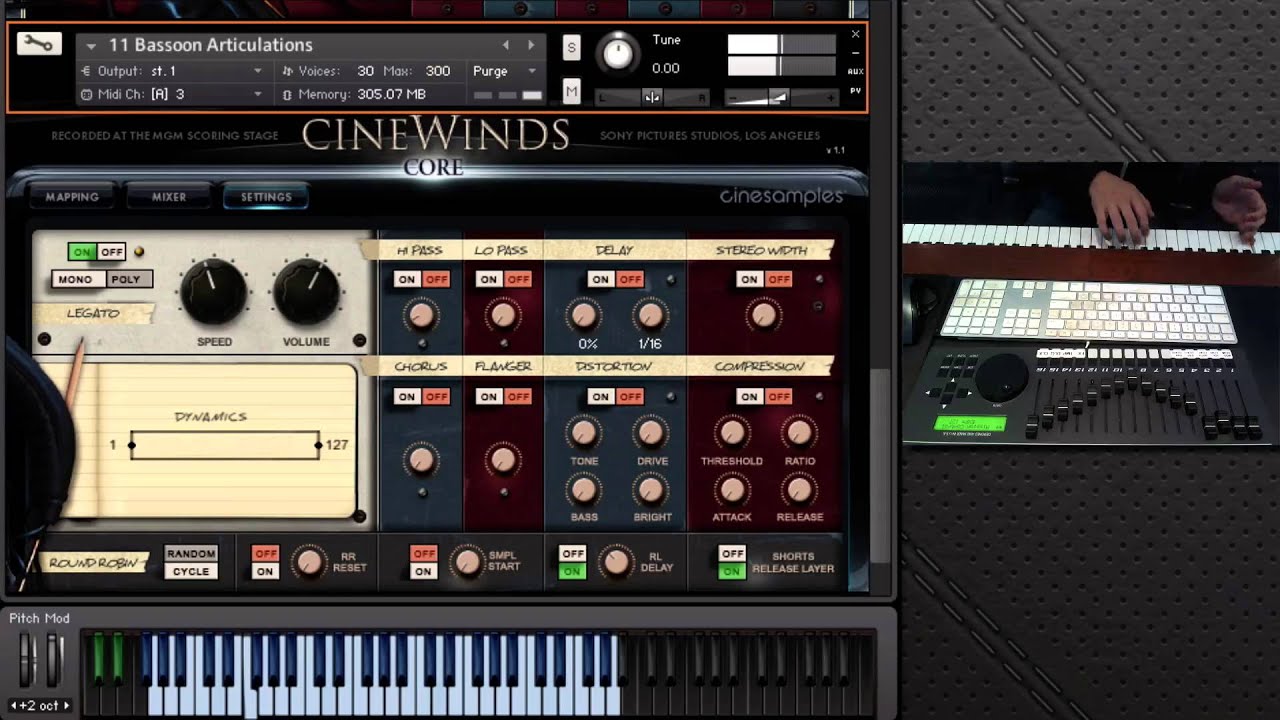Viewport: 1280px width, 720px height.
Task: Open the wrench instrument edit icon
Action: (x=39, y=44)
